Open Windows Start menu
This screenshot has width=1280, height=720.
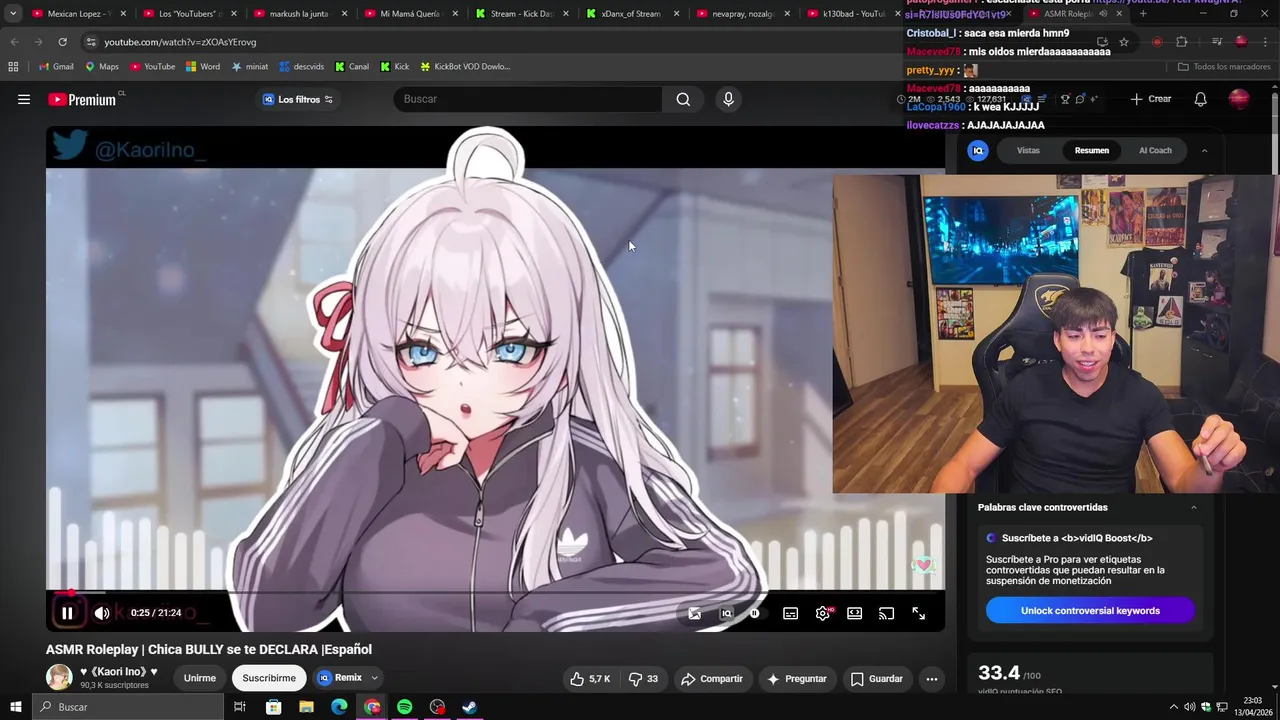pyautogui.click(x=15, y=707)
